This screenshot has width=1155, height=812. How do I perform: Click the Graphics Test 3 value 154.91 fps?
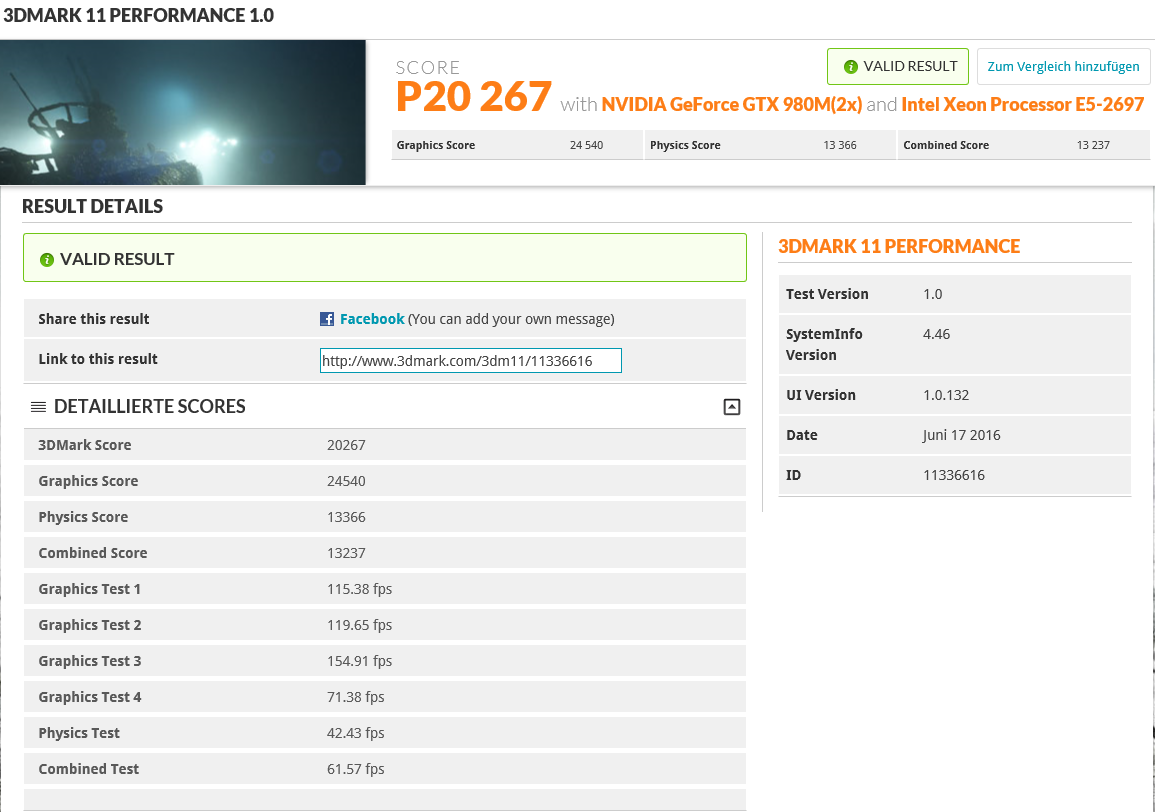pyautogui.click(x=359, y=661)
